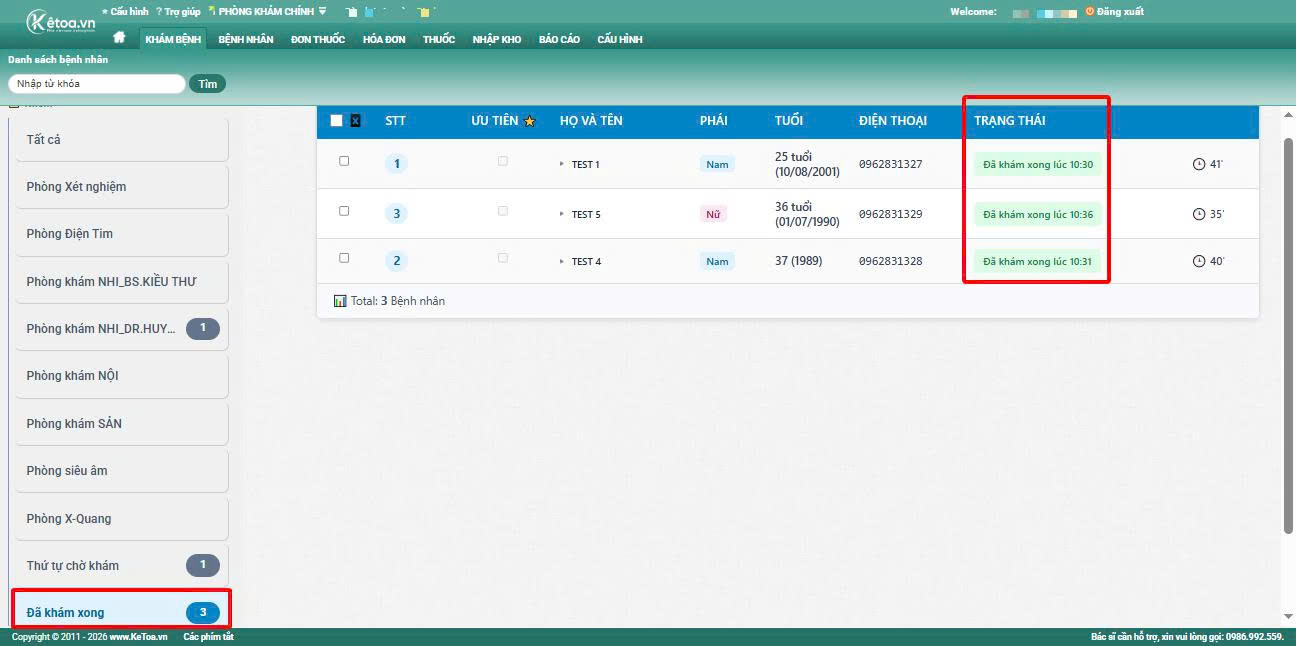This screenshot has height=646, width=1296.
Task: Tick the row checkbox for TEST 1
Action: point(344,161)
